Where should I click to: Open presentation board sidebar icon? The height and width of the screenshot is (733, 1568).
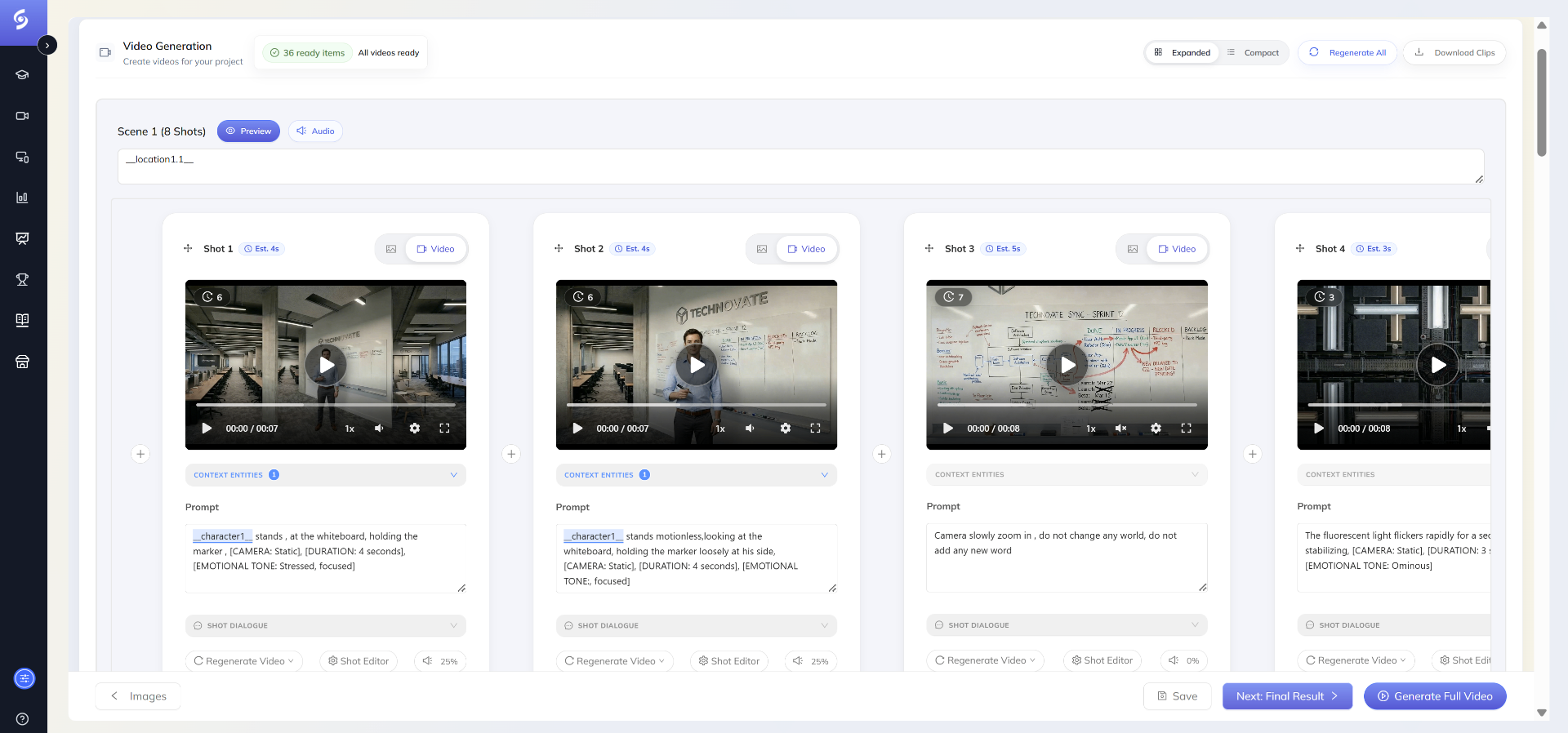click(x=23, y=238)
